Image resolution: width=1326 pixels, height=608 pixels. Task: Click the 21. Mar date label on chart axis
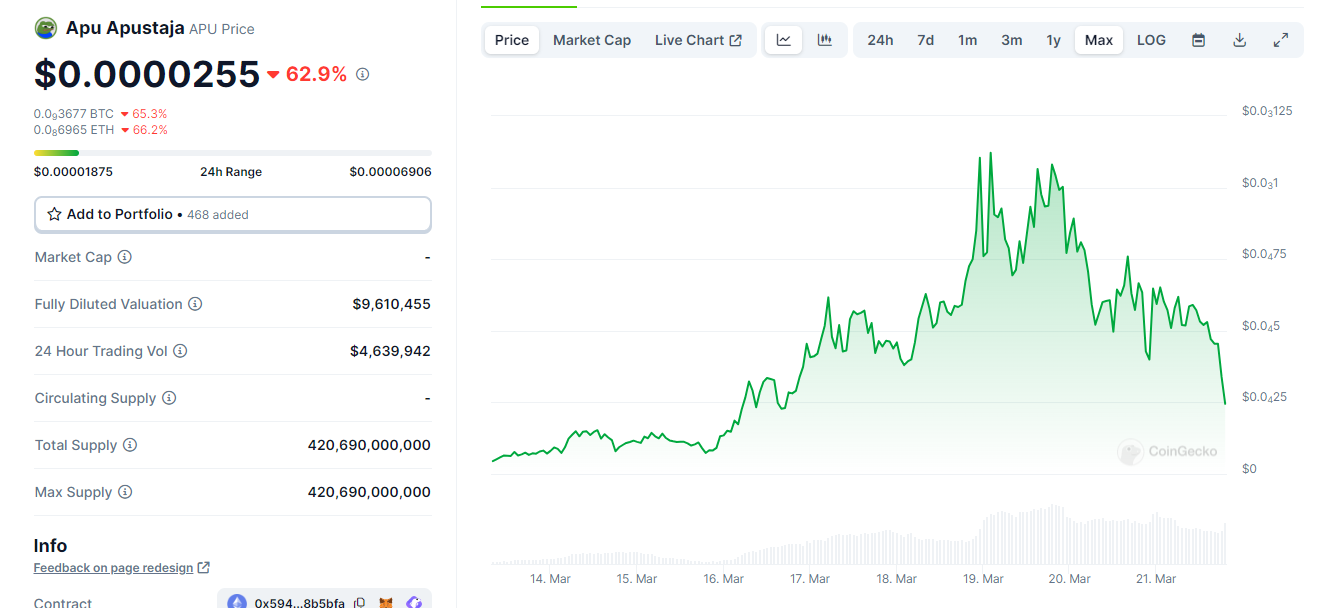tap(1157, 579)
